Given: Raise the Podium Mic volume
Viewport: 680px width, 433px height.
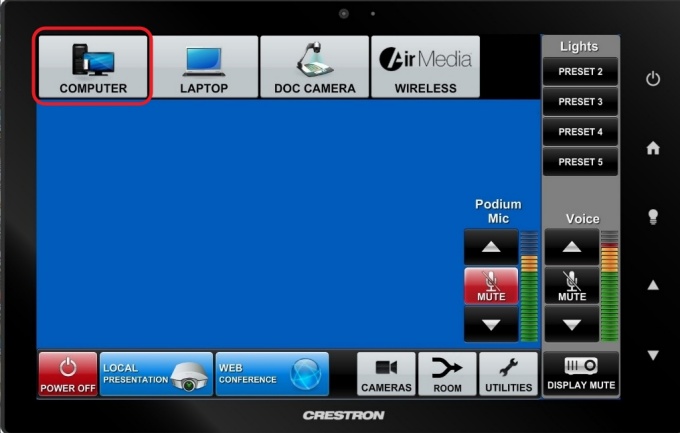Looking at the screenshot, I should pyautogui.click(x=491, y=247).
